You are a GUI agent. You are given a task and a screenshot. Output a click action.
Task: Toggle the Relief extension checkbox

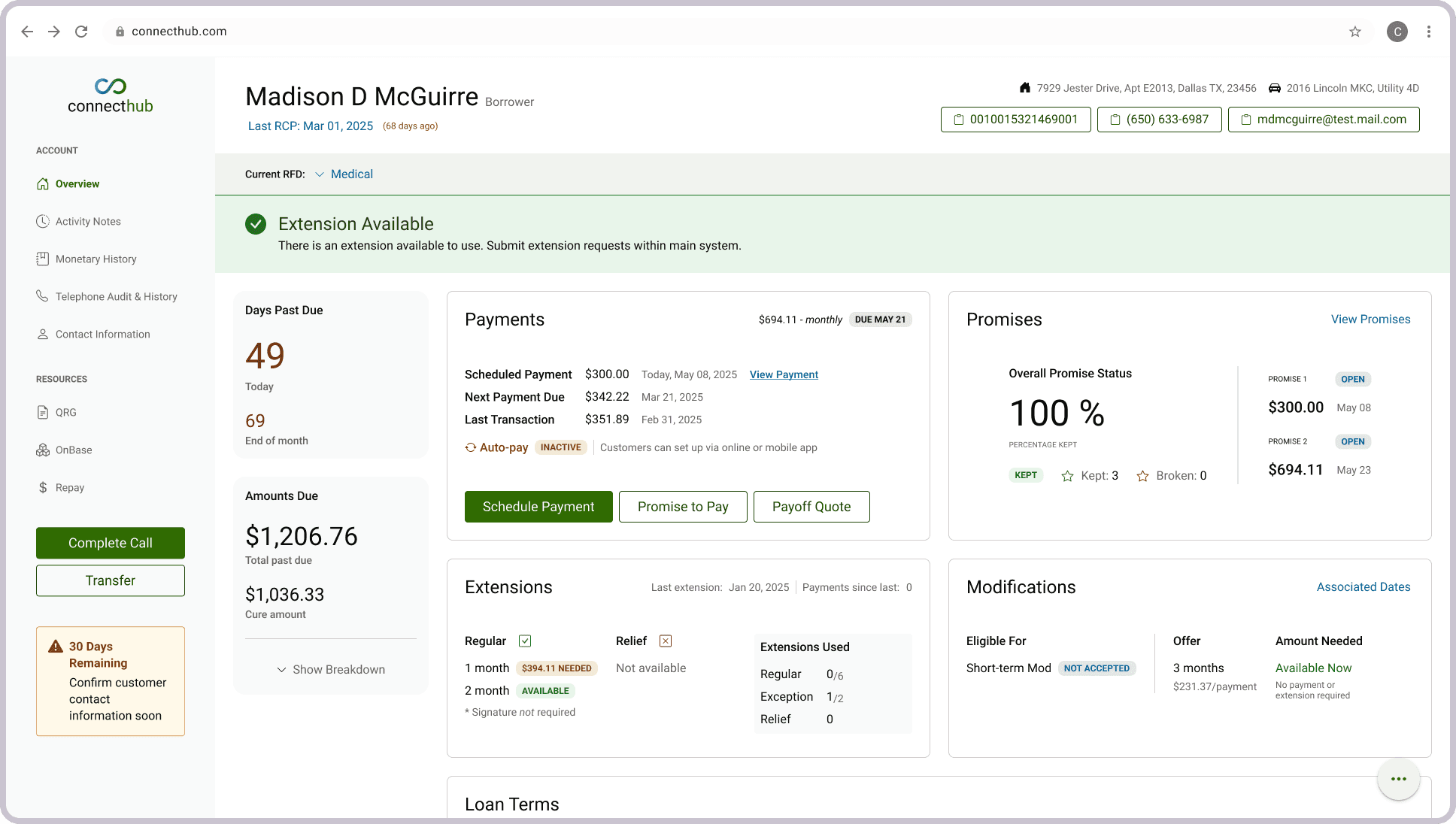666,641
